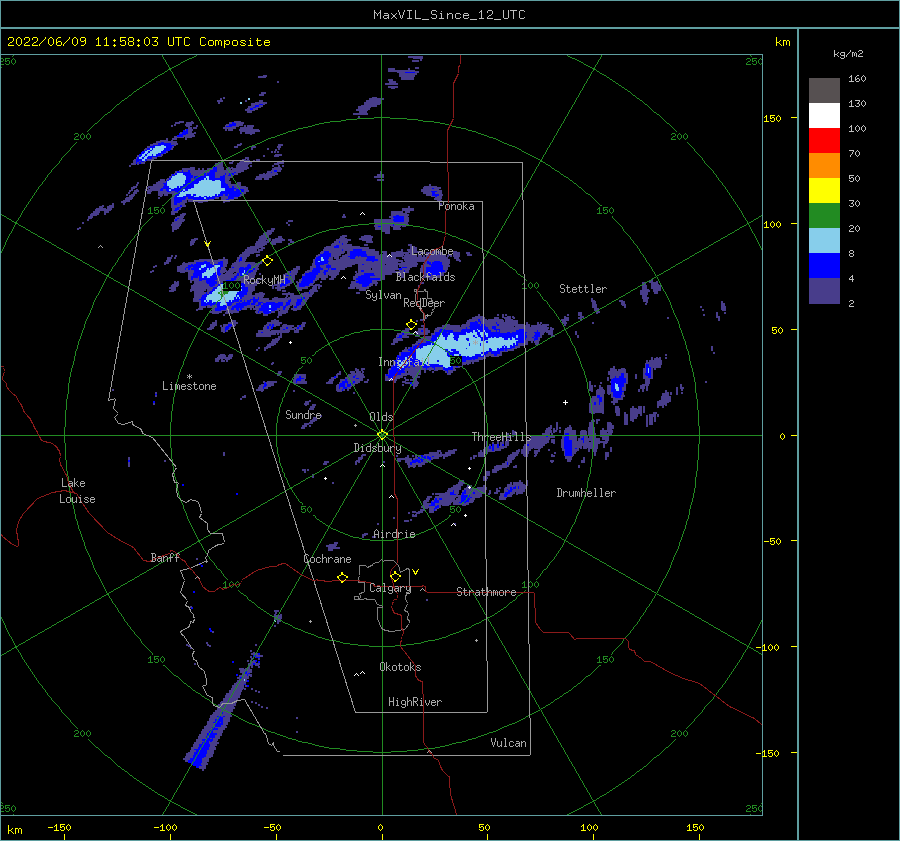The height and width of the screenshot is (841, 900).
Task: Click the yellow diamond radar center marker near Olds
Action: coord(382,435)
